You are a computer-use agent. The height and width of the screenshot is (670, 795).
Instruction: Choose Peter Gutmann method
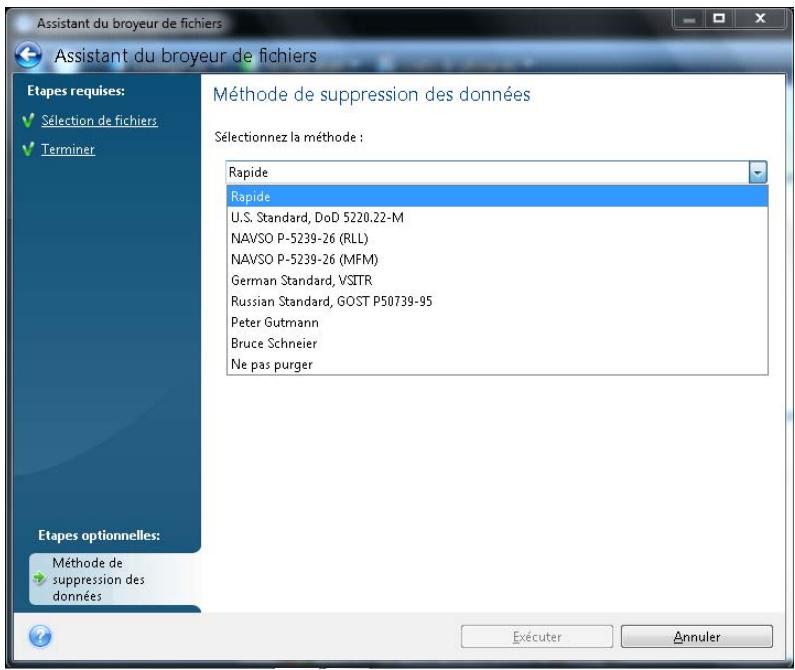tap(497, 322)
